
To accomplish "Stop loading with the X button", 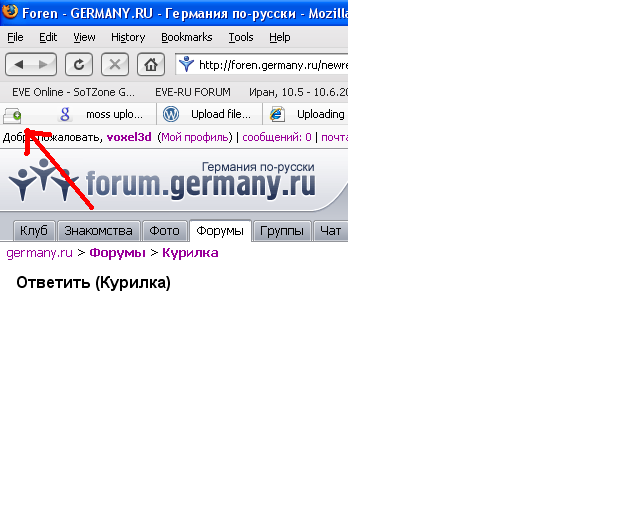I will coord(115,65).
